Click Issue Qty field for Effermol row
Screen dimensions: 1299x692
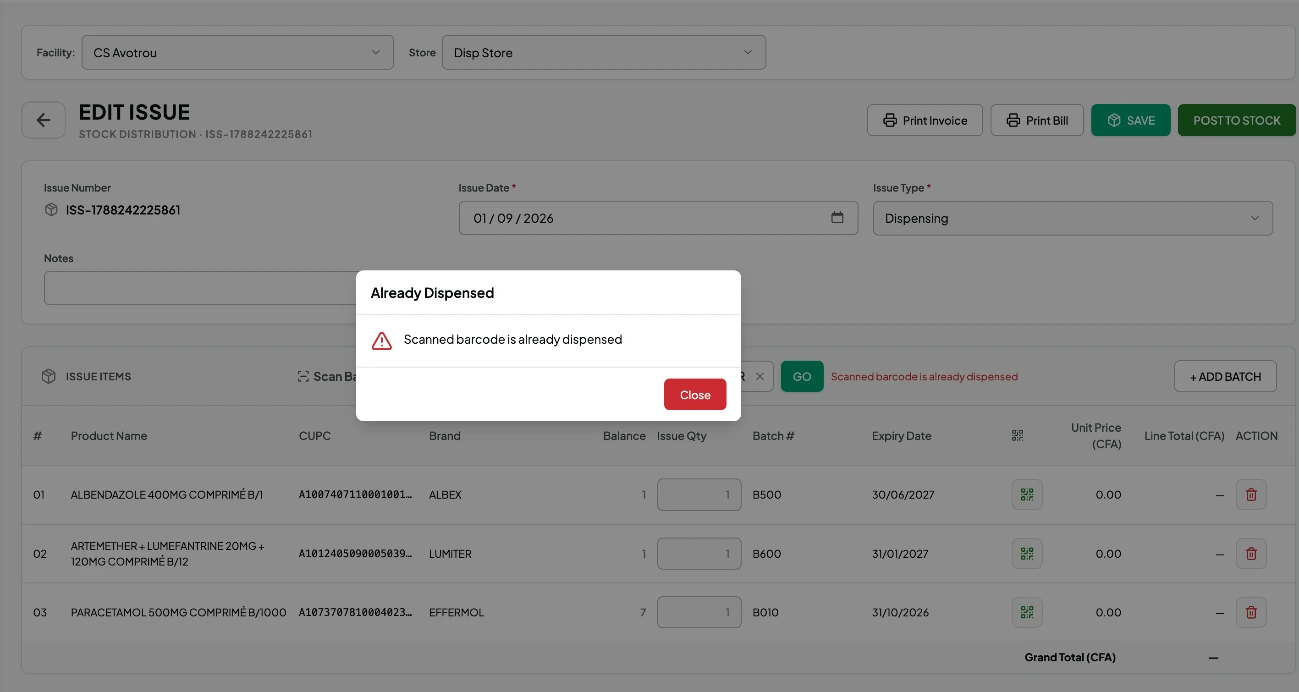tap(699, 612)
